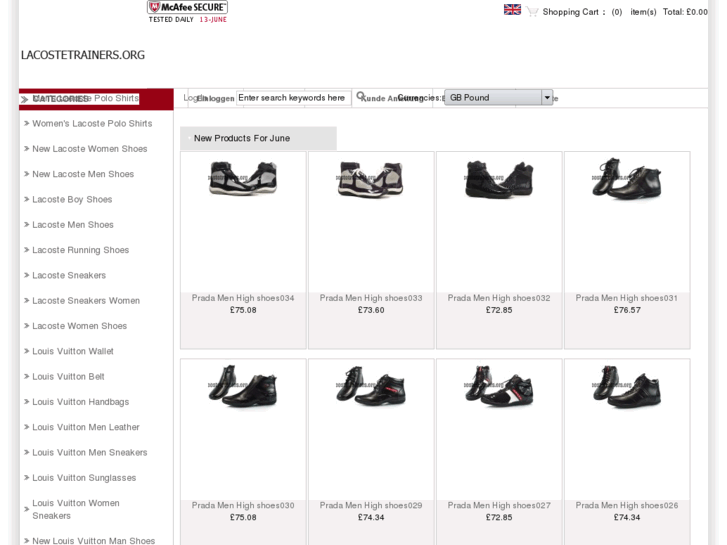Focus the search keywords input field
The width and height of the screenshot is (727, 545).
pyautogui.click(x=293, y=98)
